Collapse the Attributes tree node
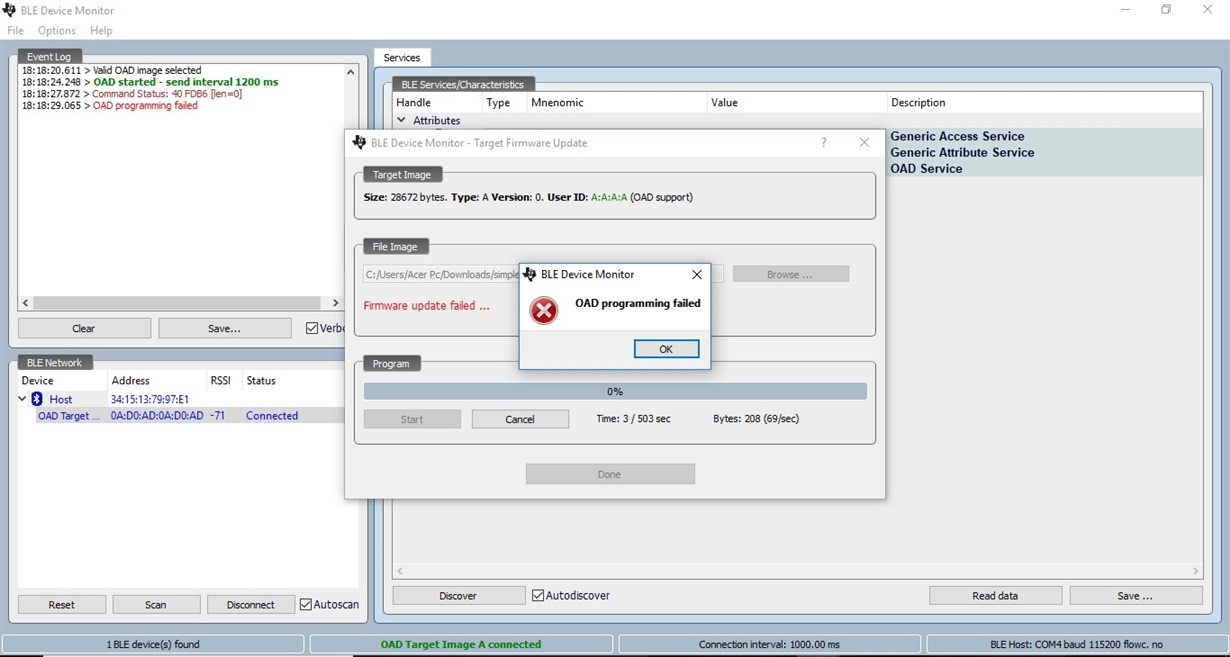 point(402,120)
